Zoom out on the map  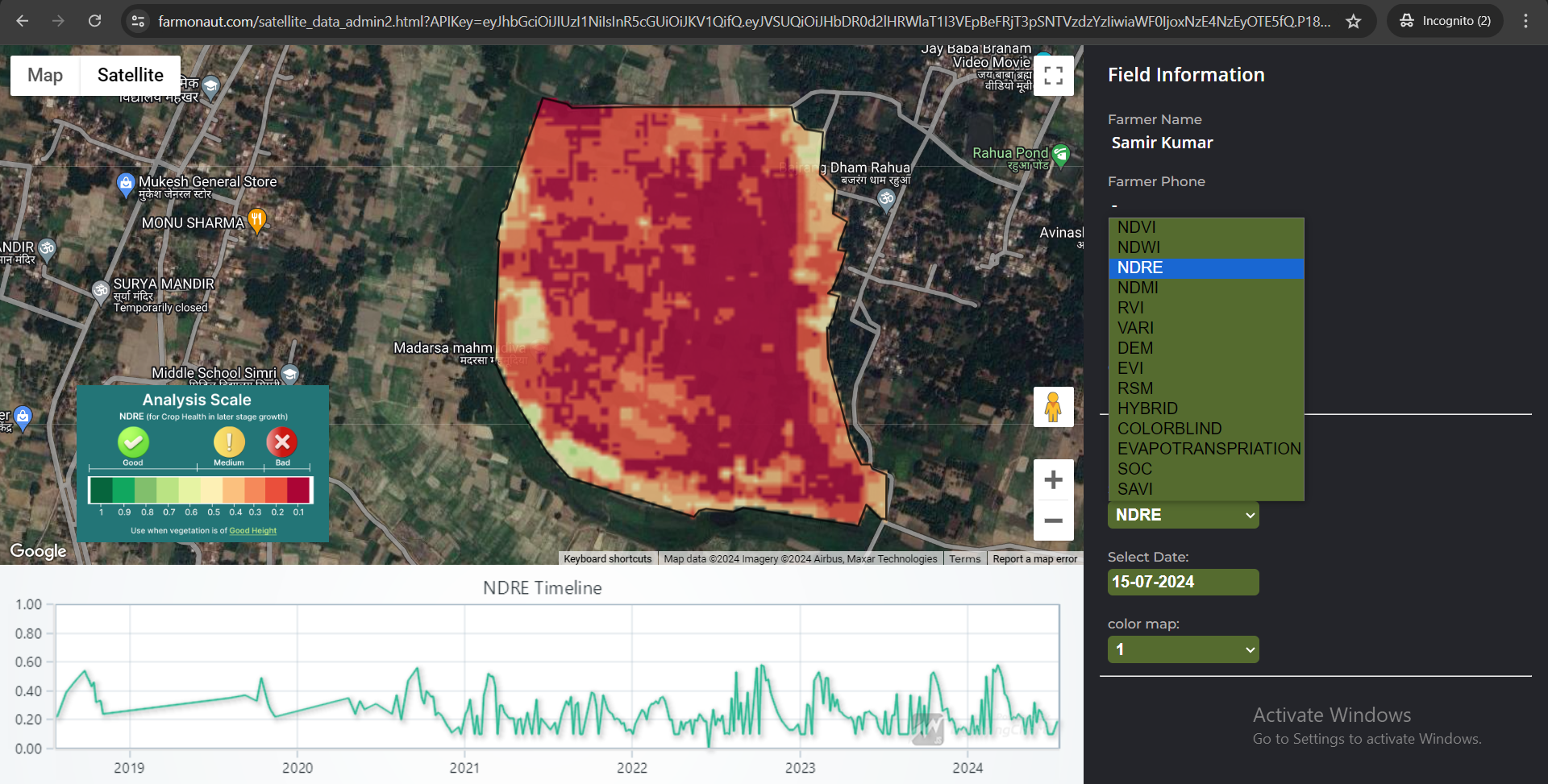click(1053, 521)
